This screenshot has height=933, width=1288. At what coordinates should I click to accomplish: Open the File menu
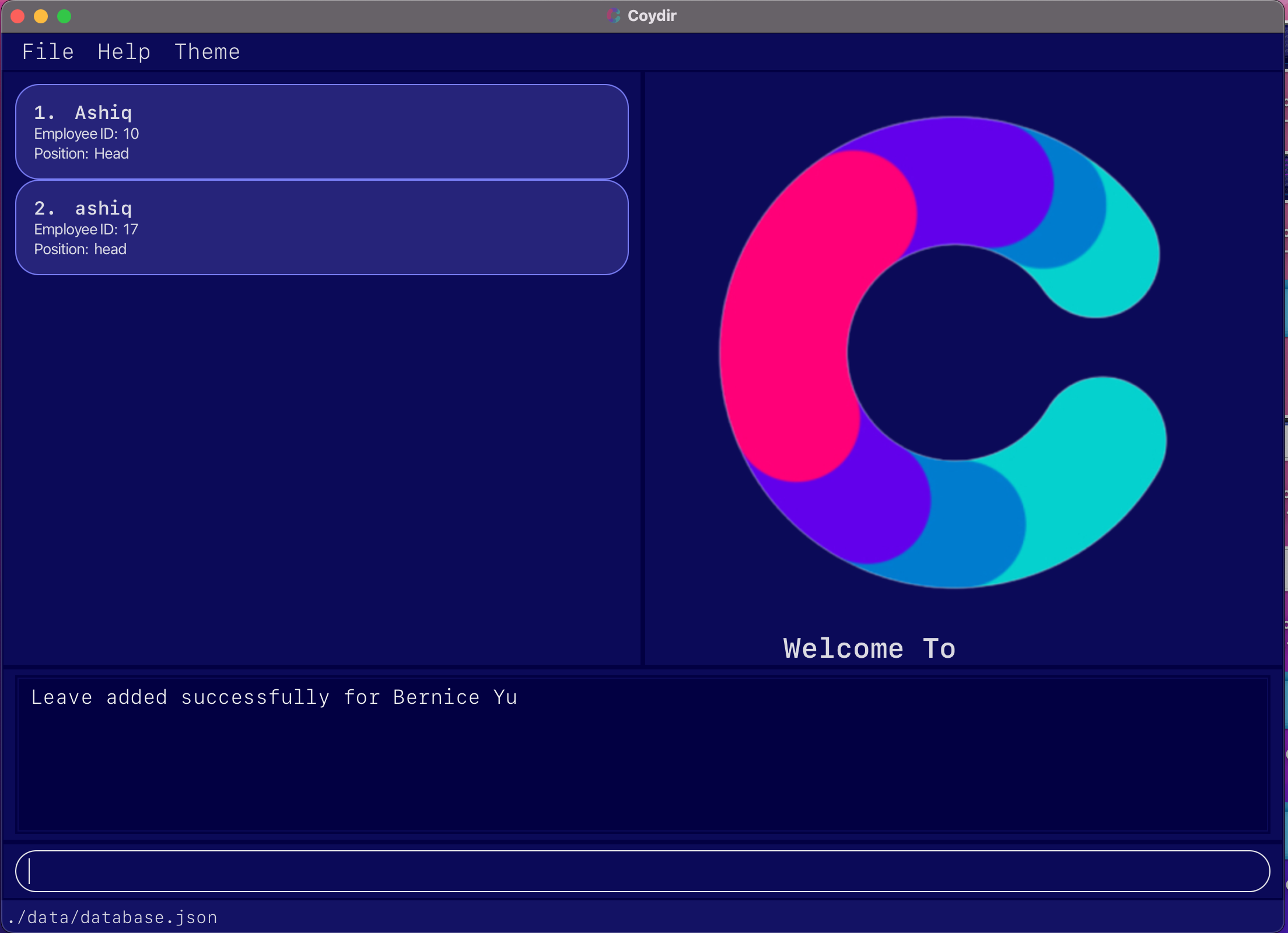tap(48, 52)
